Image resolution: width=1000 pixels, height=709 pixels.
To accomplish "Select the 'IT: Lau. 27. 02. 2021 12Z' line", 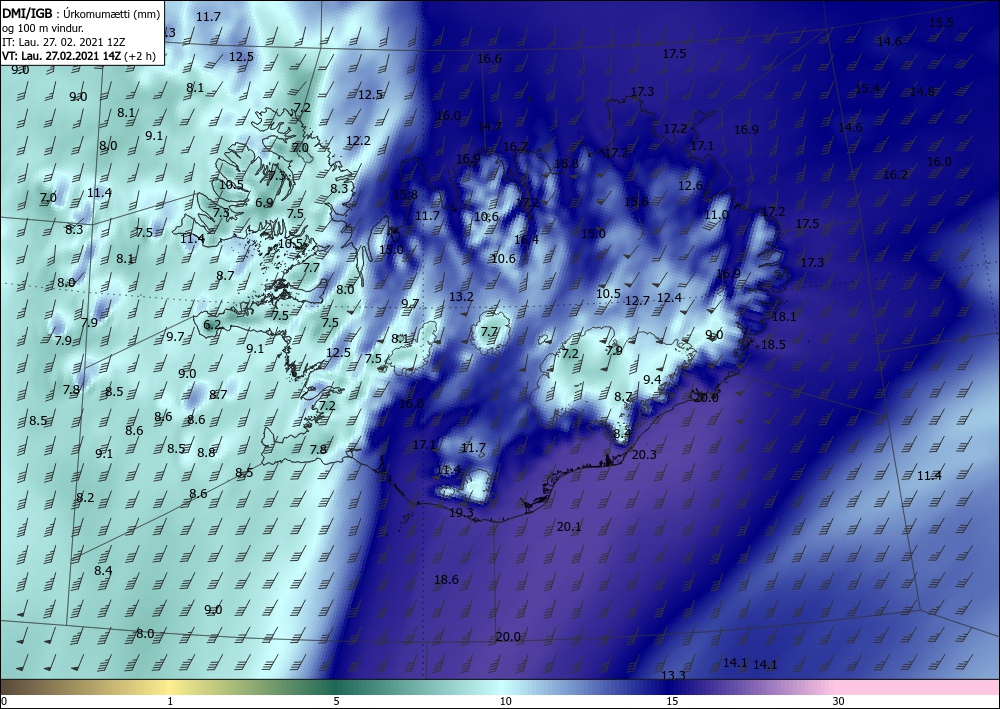I will pos(63,42).
